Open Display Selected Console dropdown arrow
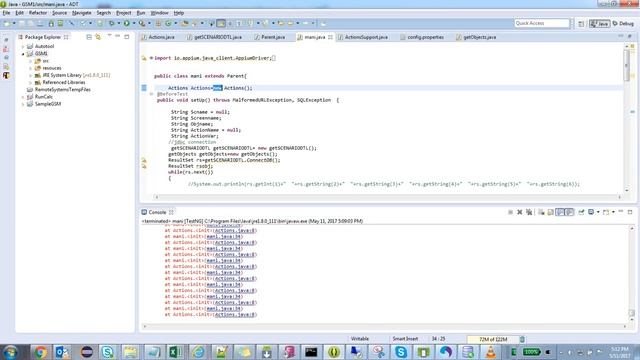The width and height of the screenshot is (640, 360). click(x=598, y=212)
